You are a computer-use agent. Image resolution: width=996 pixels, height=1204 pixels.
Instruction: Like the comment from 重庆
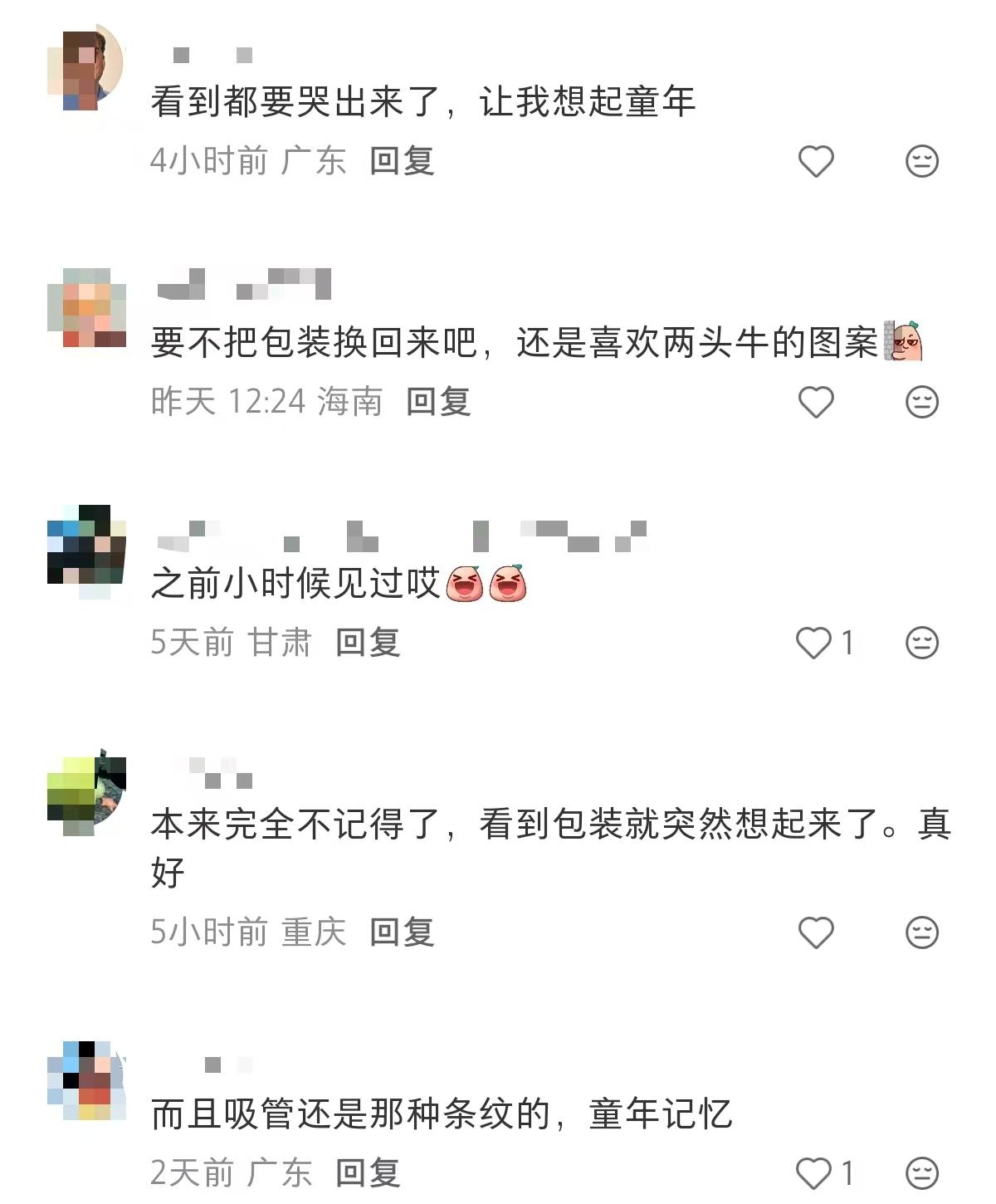point(815,932)
